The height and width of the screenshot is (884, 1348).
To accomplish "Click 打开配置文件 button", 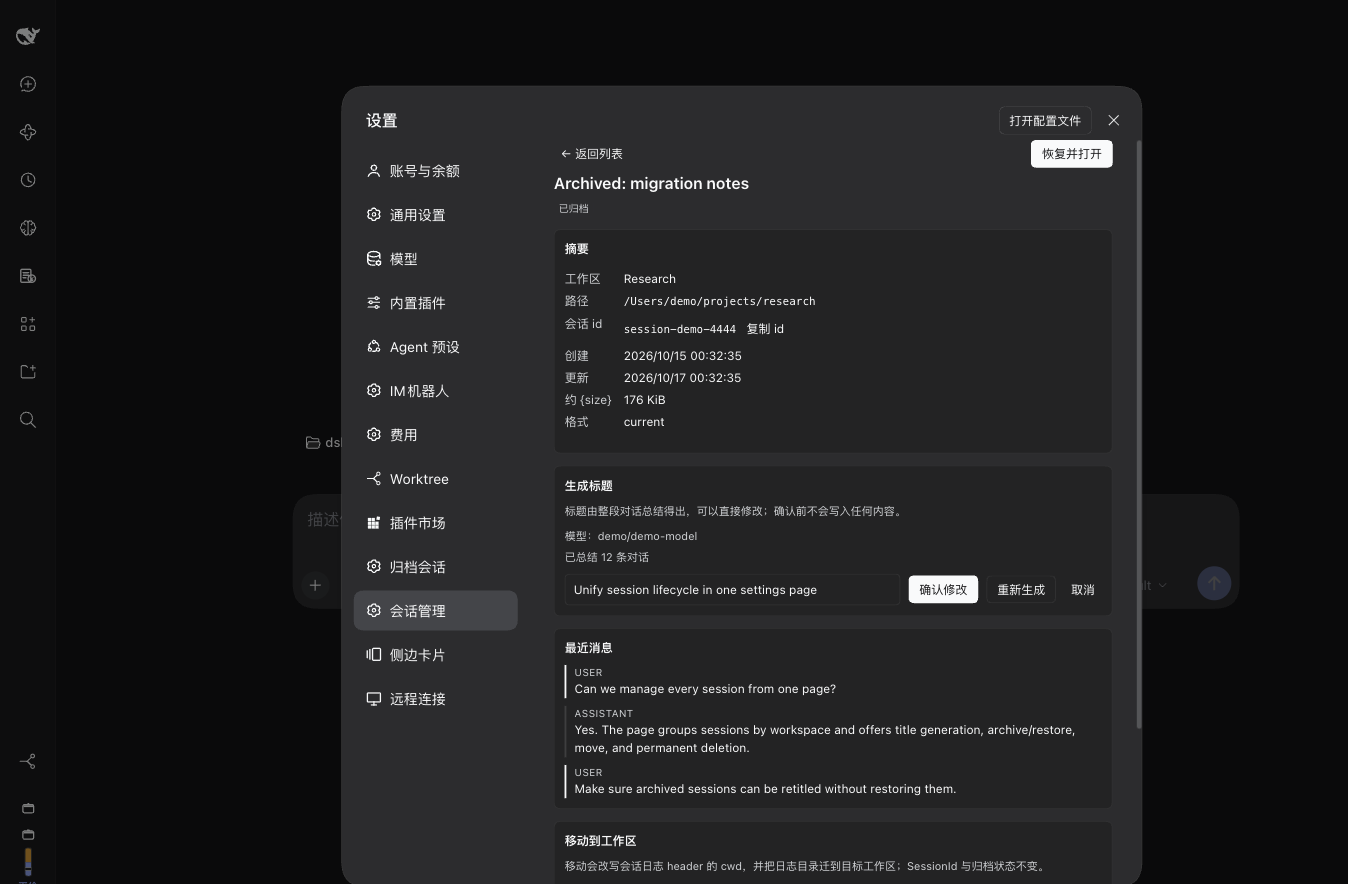I will pos(1045,120).
